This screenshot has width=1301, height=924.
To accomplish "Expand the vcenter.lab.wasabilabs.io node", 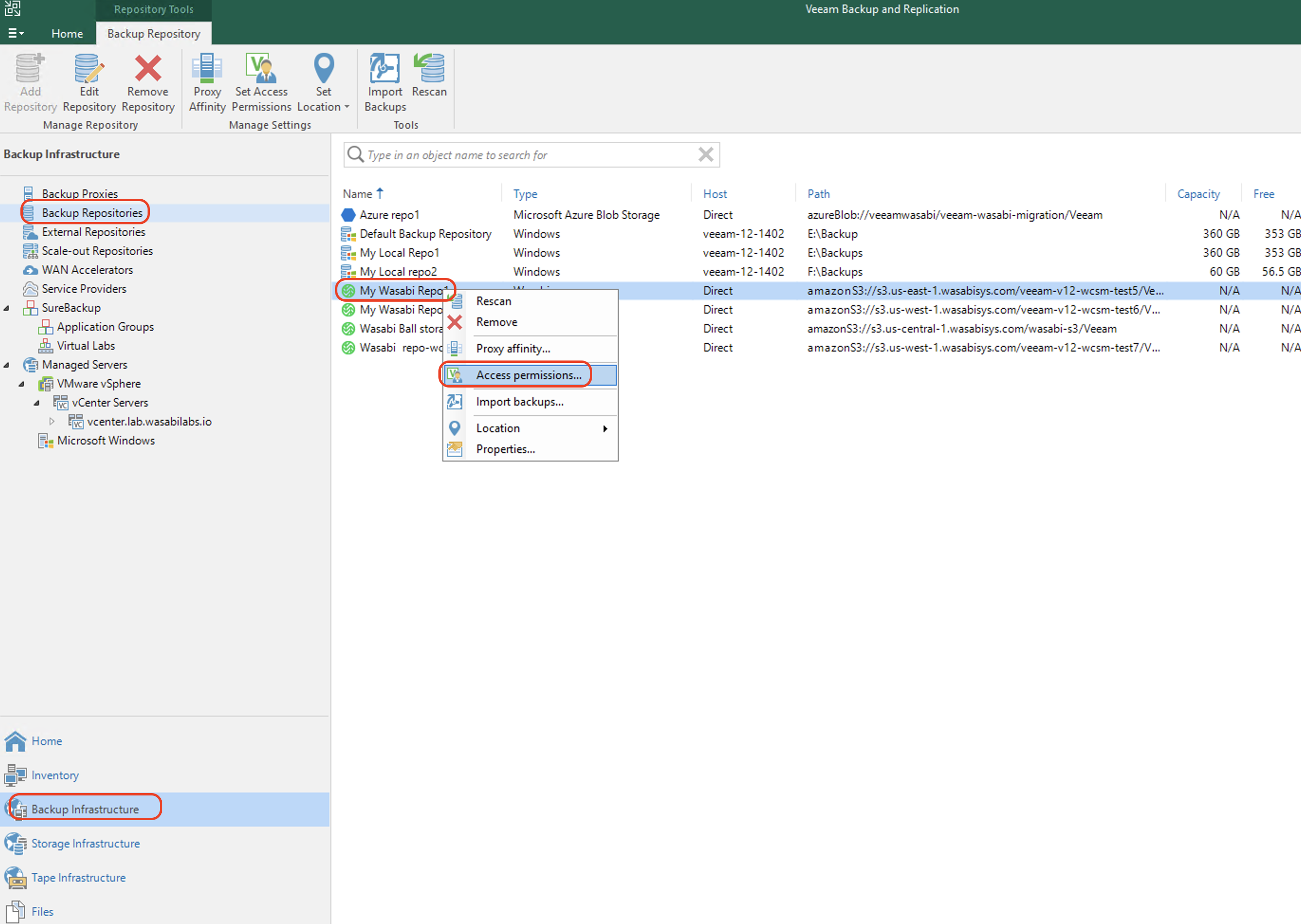I will coord(52,422).
